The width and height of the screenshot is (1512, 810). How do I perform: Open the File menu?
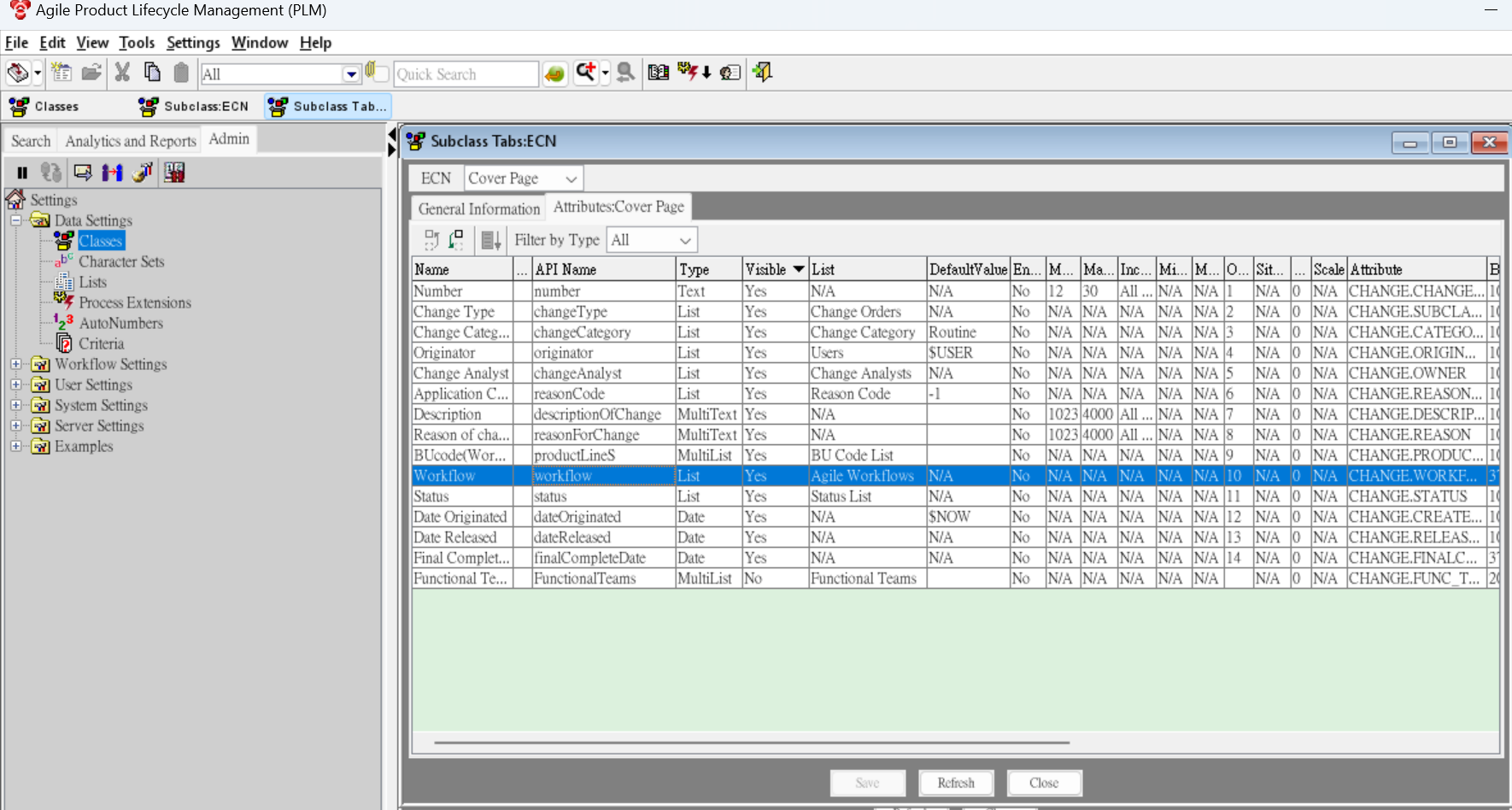16,43
